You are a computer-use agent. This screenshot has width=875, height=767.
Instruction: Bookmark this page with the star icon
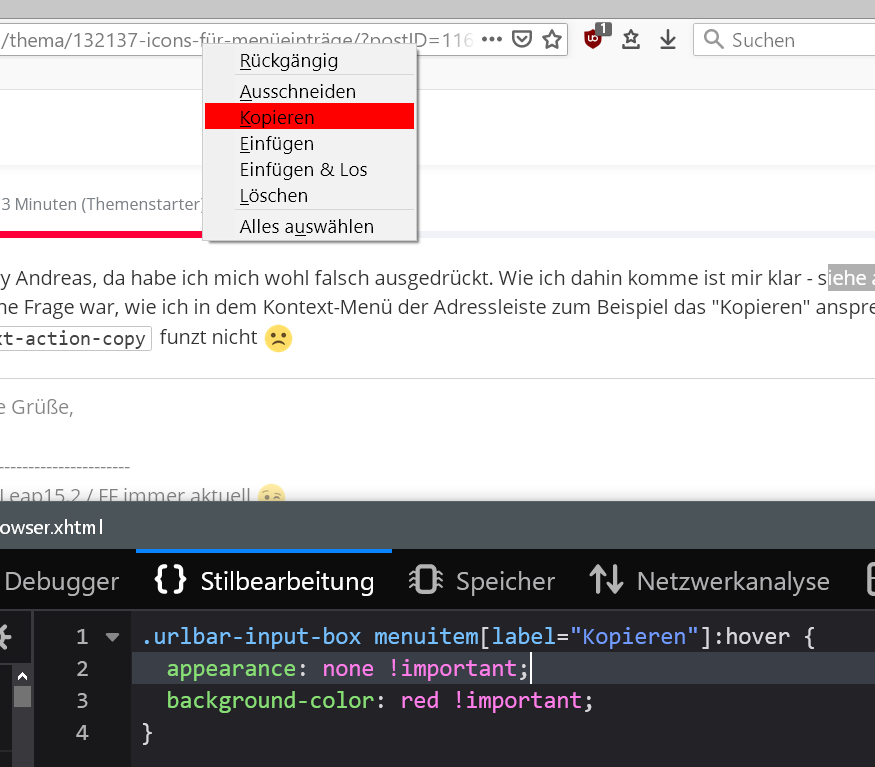point(551,40)
